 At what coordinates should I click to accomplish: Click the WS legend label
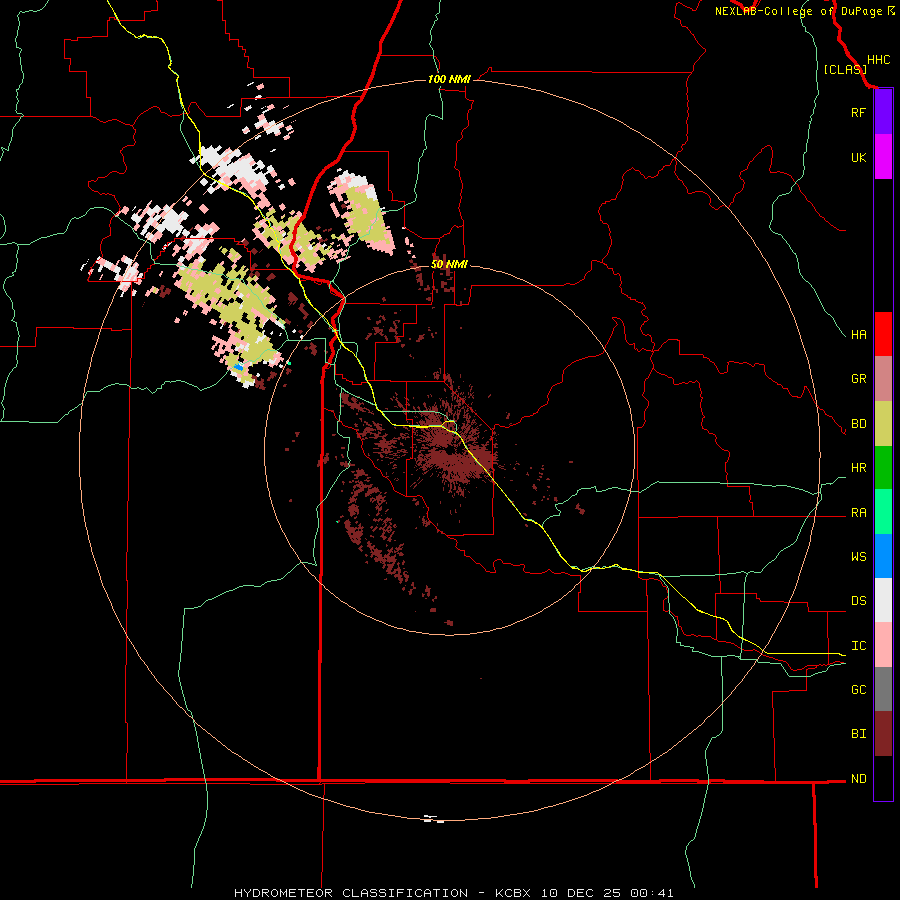click(858, 557)
